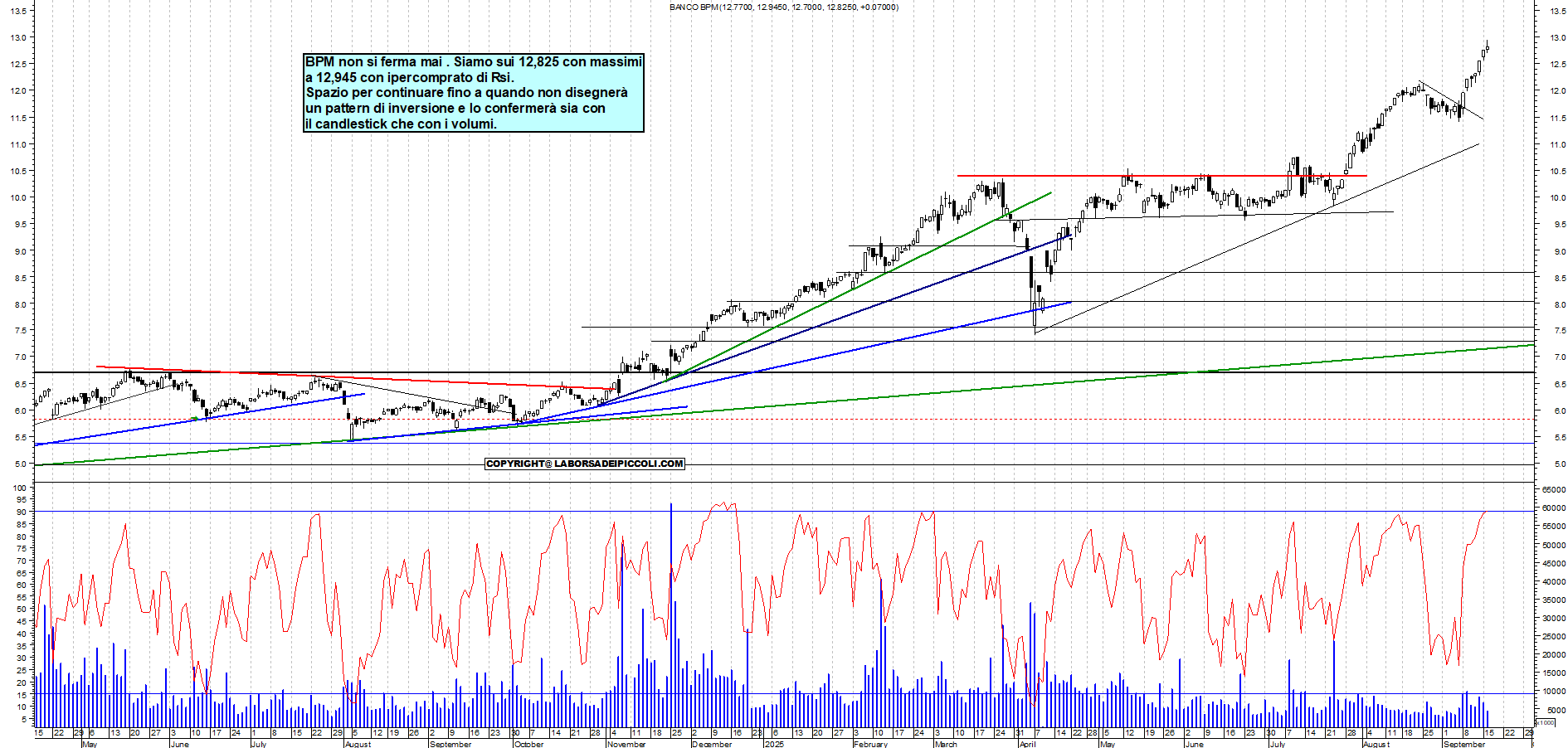Click the 65 label on RSI axis

tap(22, 573)
